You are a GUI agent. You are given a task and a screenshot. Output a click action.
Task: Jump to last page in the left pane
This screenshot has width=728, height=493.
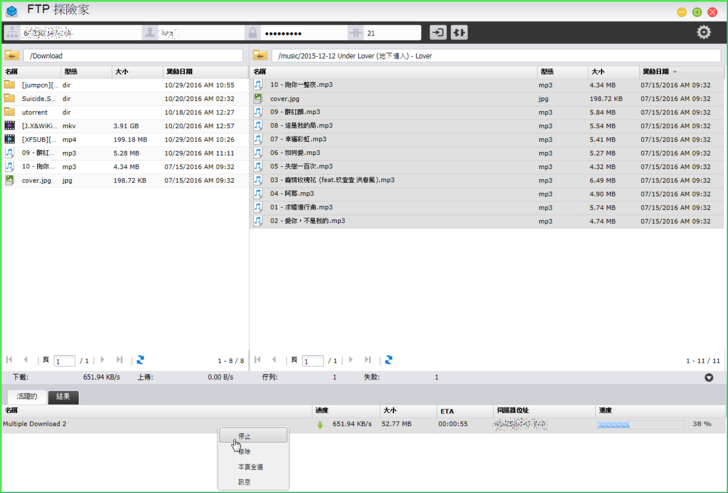(119, 360)
